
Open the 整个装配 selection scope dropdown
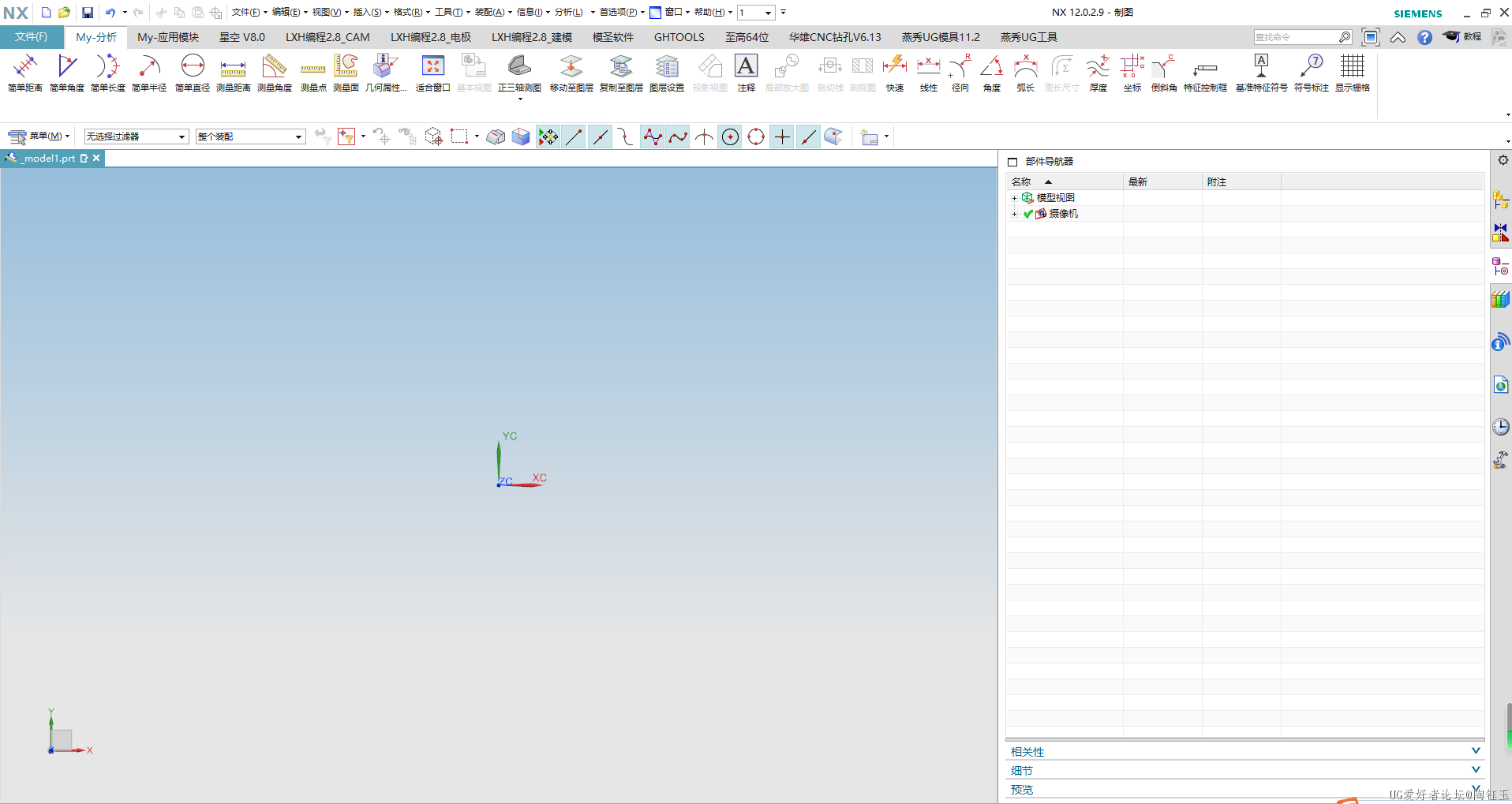pos(250,136)
